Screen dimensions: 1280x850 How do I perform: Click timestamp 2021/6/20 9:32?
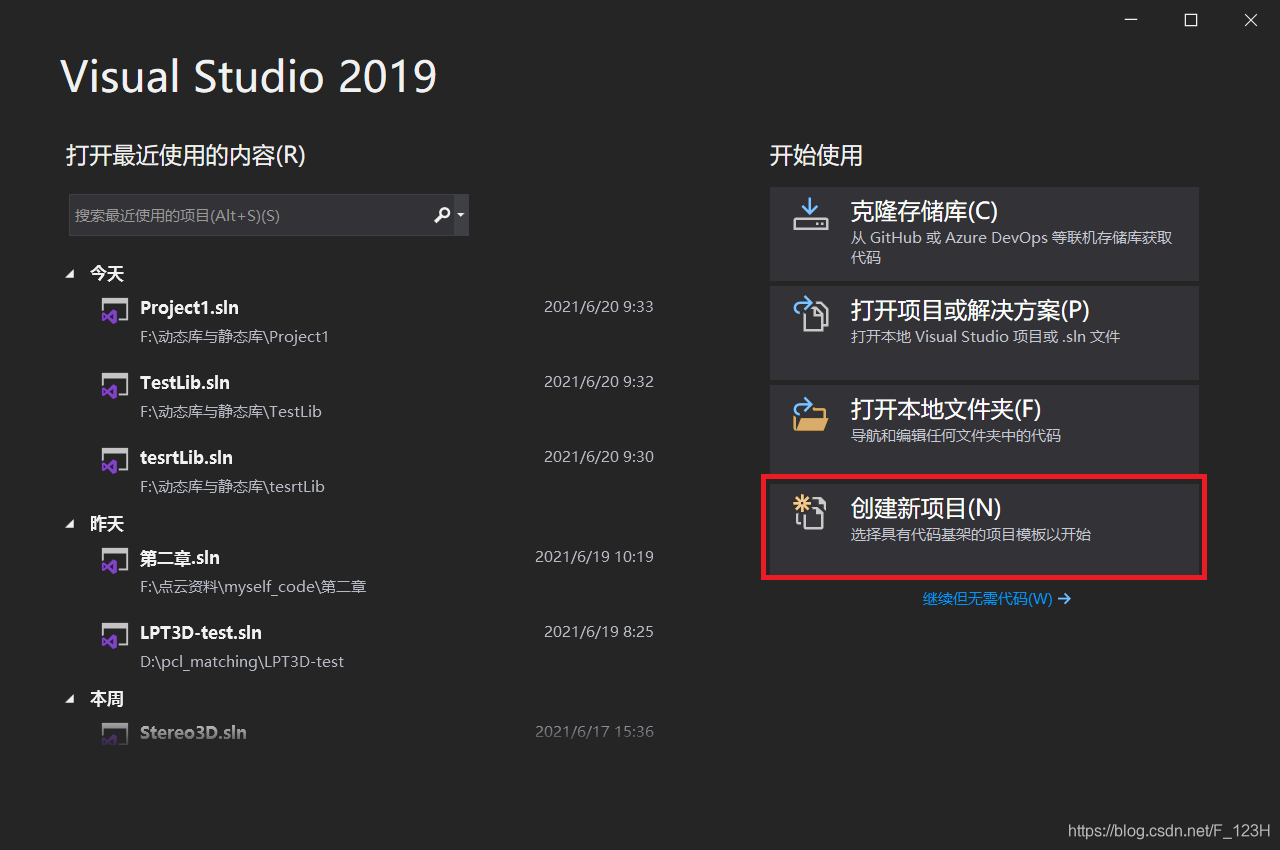598,382
